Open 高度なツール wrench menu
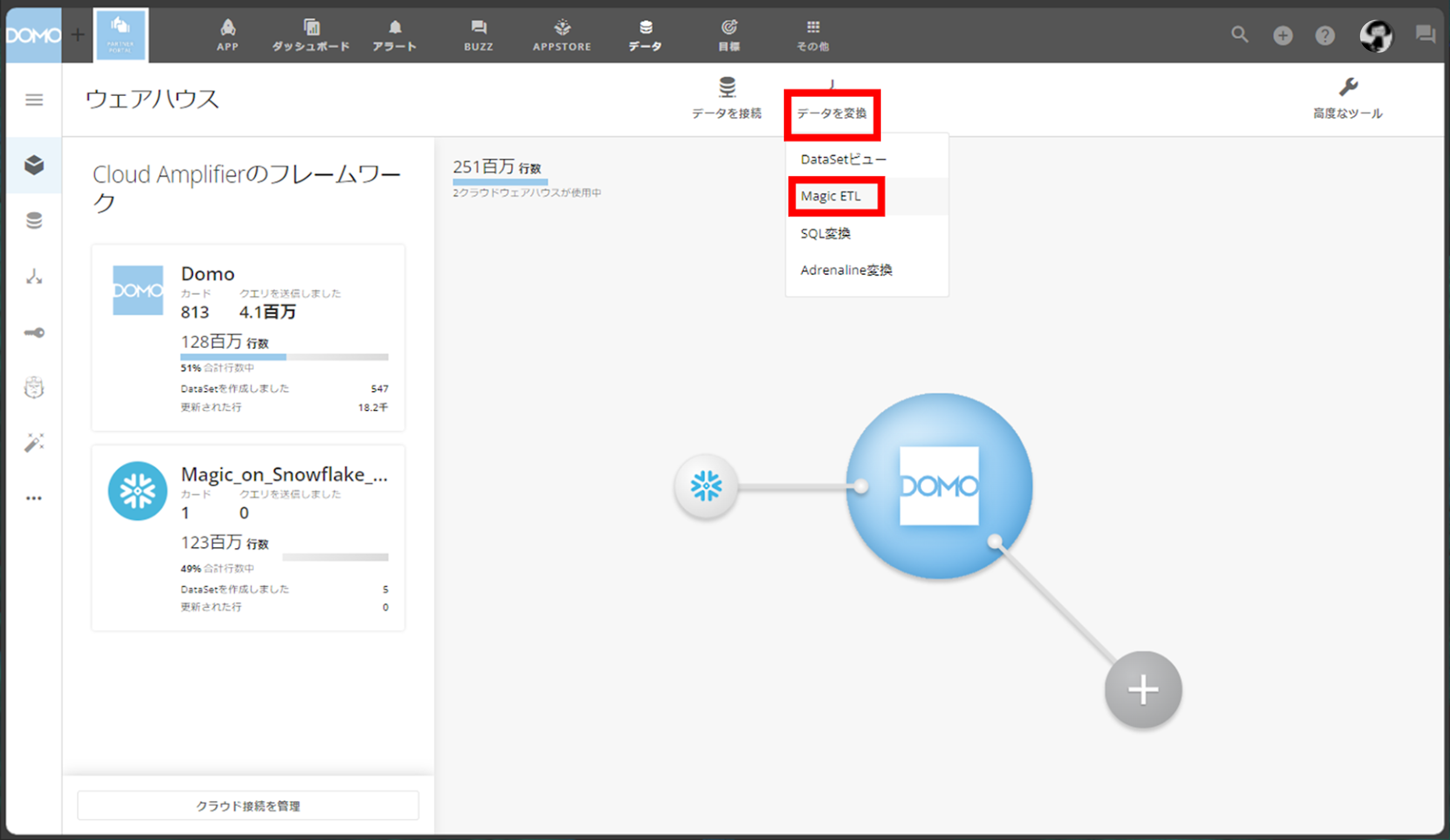Viewport: 1450px width, 840px height. click(1348, 98)
